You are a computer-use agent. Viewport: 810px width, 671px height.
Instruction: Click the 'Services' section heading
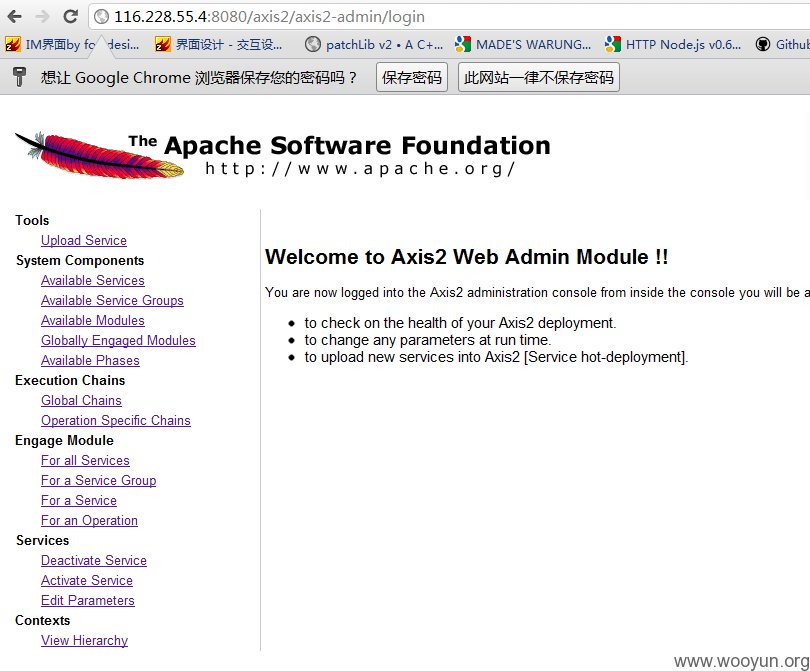42,540
